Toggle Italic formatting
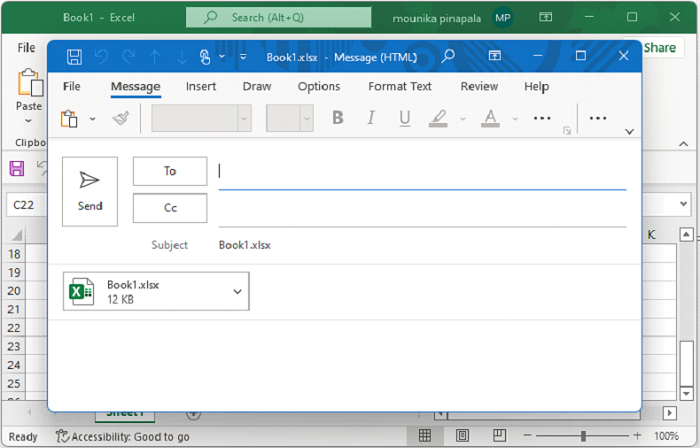This screenshot has height=448, width=700. click(x=371, y=118)
